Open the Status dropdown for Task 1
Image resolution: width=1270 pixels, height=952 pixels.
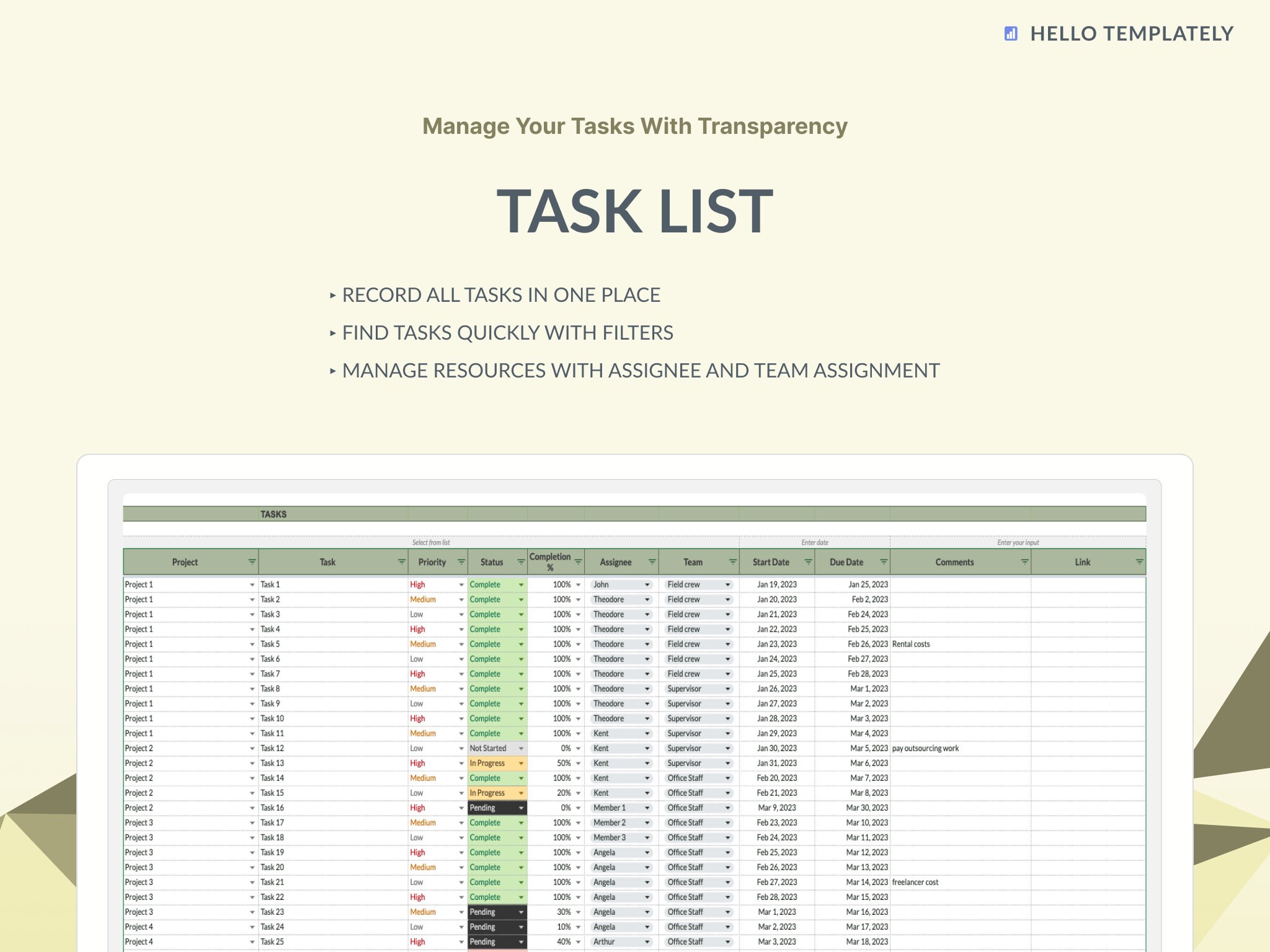click(520, 584)
